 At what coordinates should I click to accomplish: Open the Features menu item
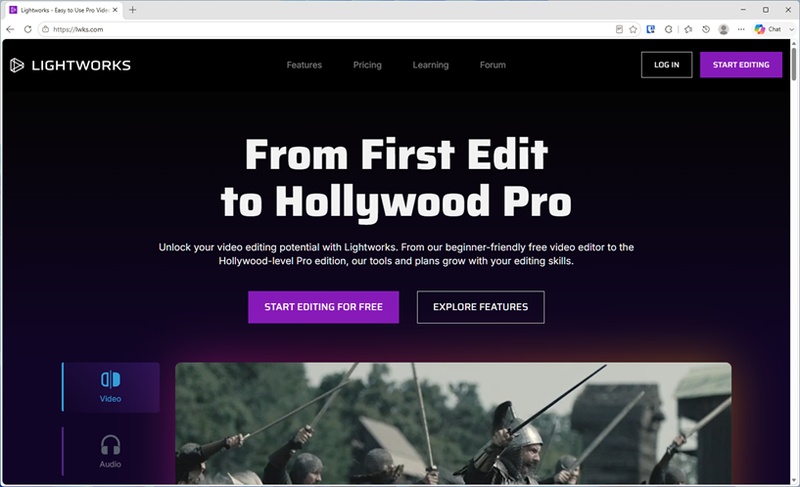click(304, 65)
